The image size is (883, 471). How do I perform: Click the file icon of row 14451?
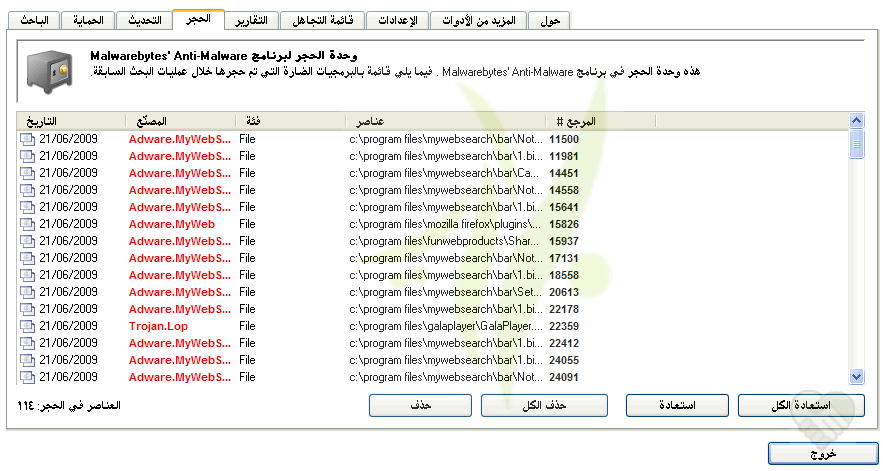(x=27, y=173)
